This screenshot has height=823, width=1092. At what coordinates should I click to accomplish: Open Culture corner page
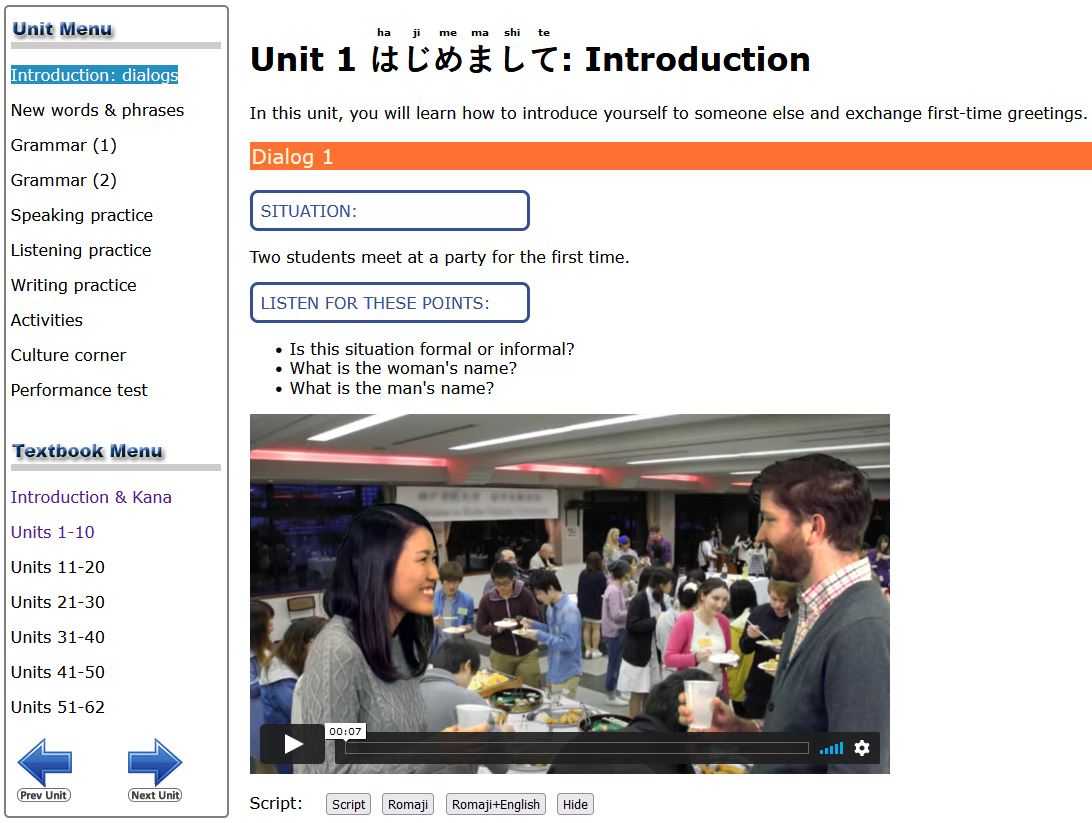point(68,355)
